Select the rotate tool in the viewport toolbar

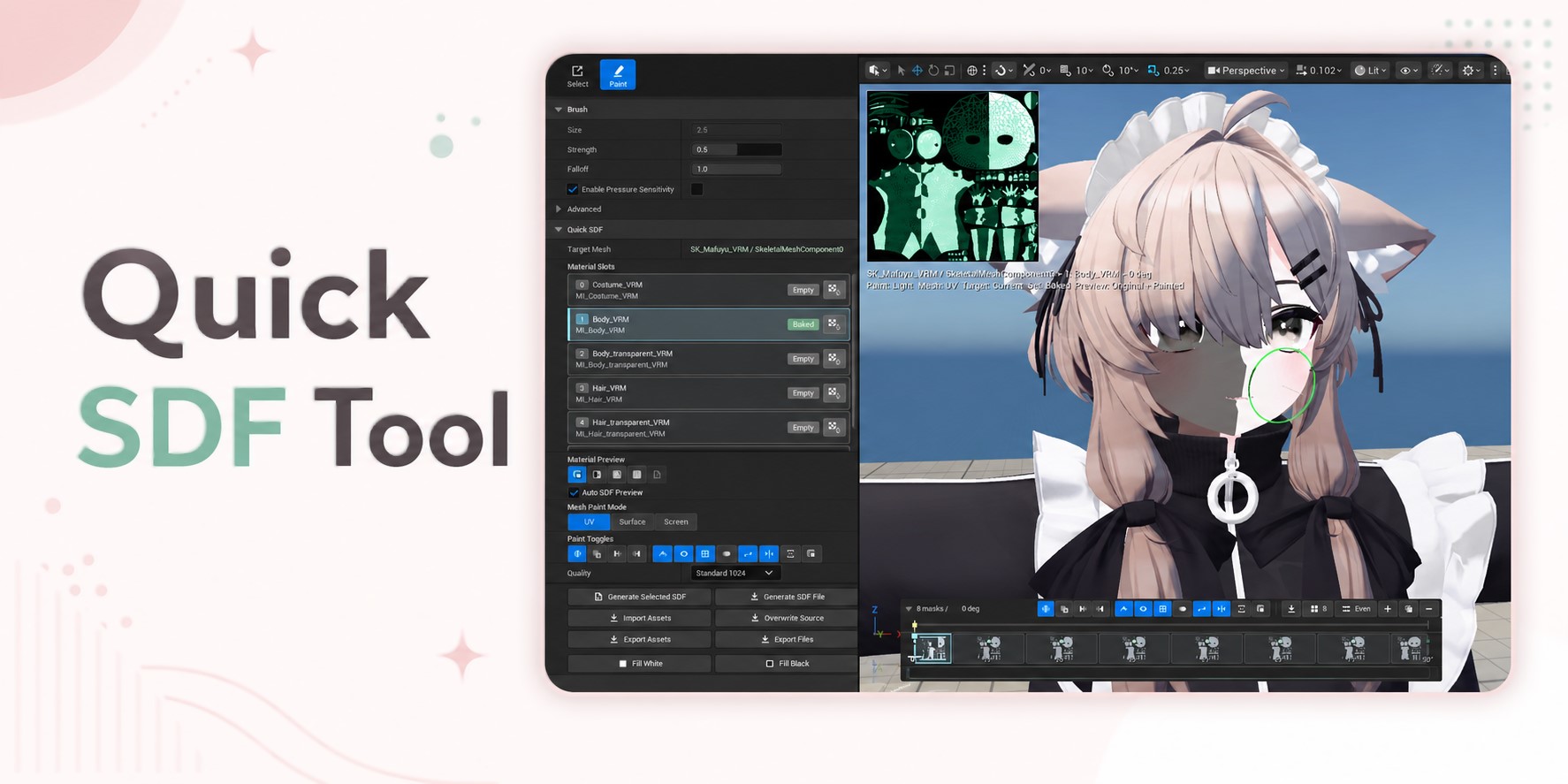(x=933, y=71)
